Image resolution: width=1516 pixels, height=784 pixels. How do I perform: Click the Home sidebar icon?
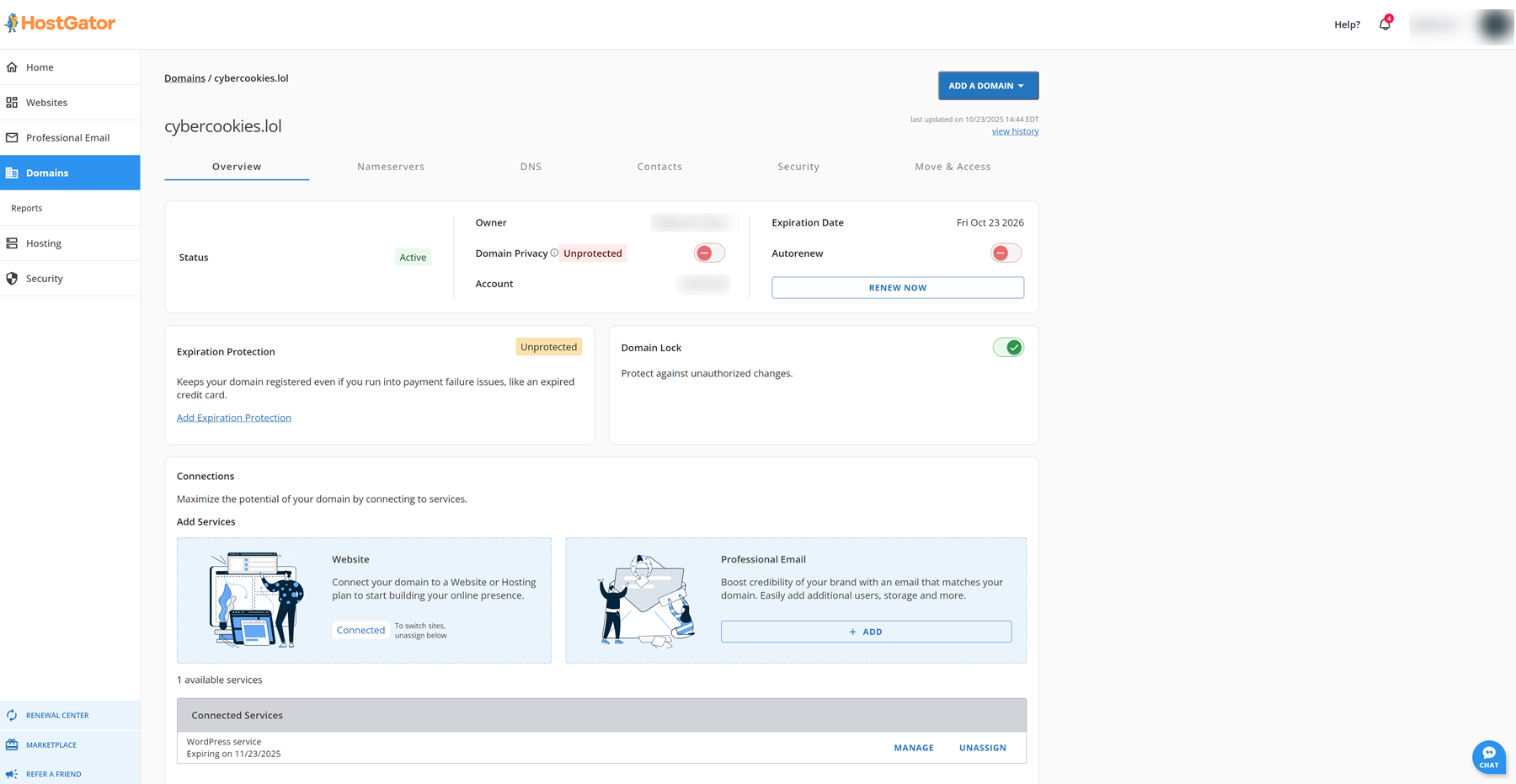12,67
